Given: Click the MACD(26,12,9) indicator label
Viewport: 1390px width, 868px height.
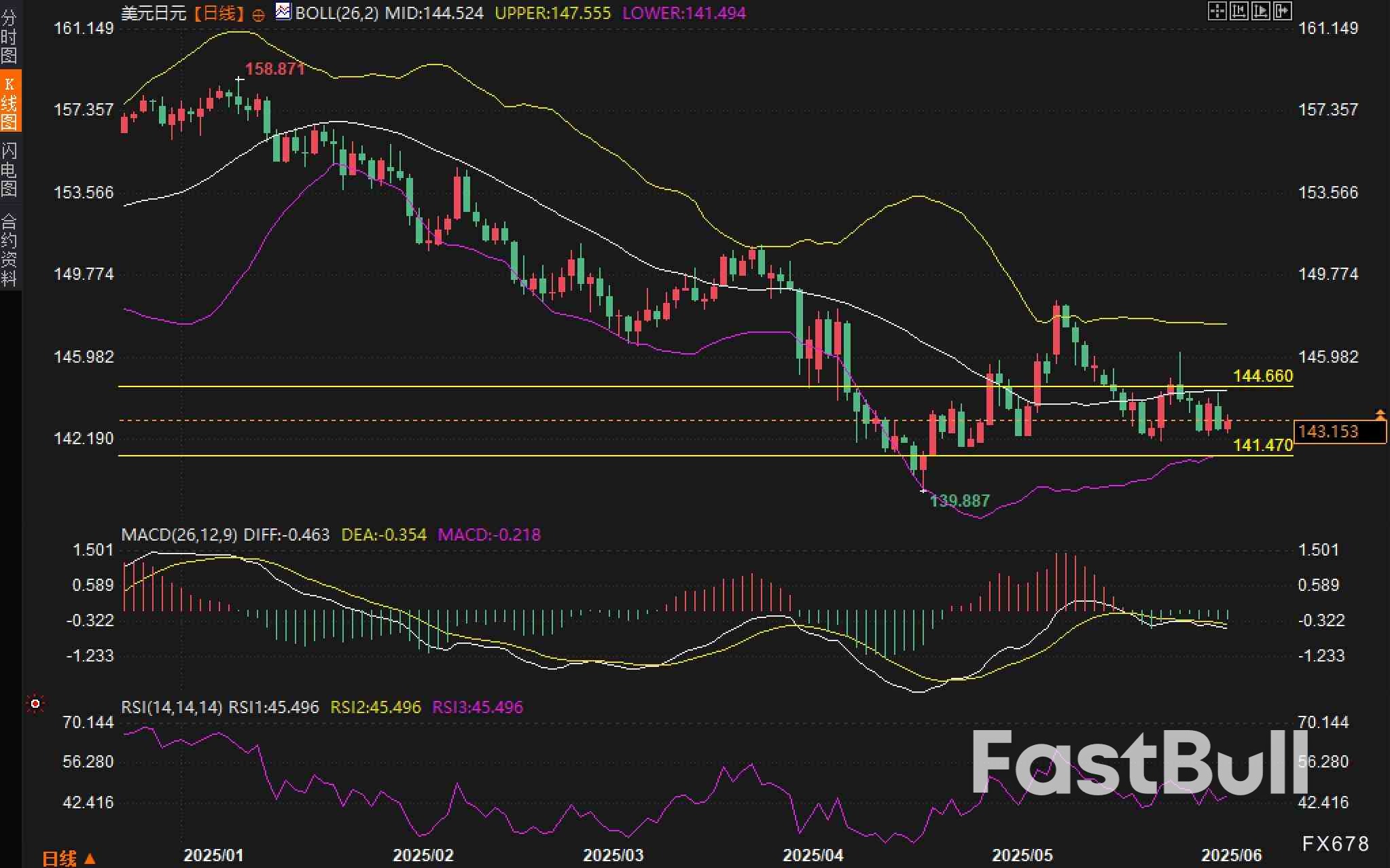Looking at the screenshot, I should [x=179, y=535].
